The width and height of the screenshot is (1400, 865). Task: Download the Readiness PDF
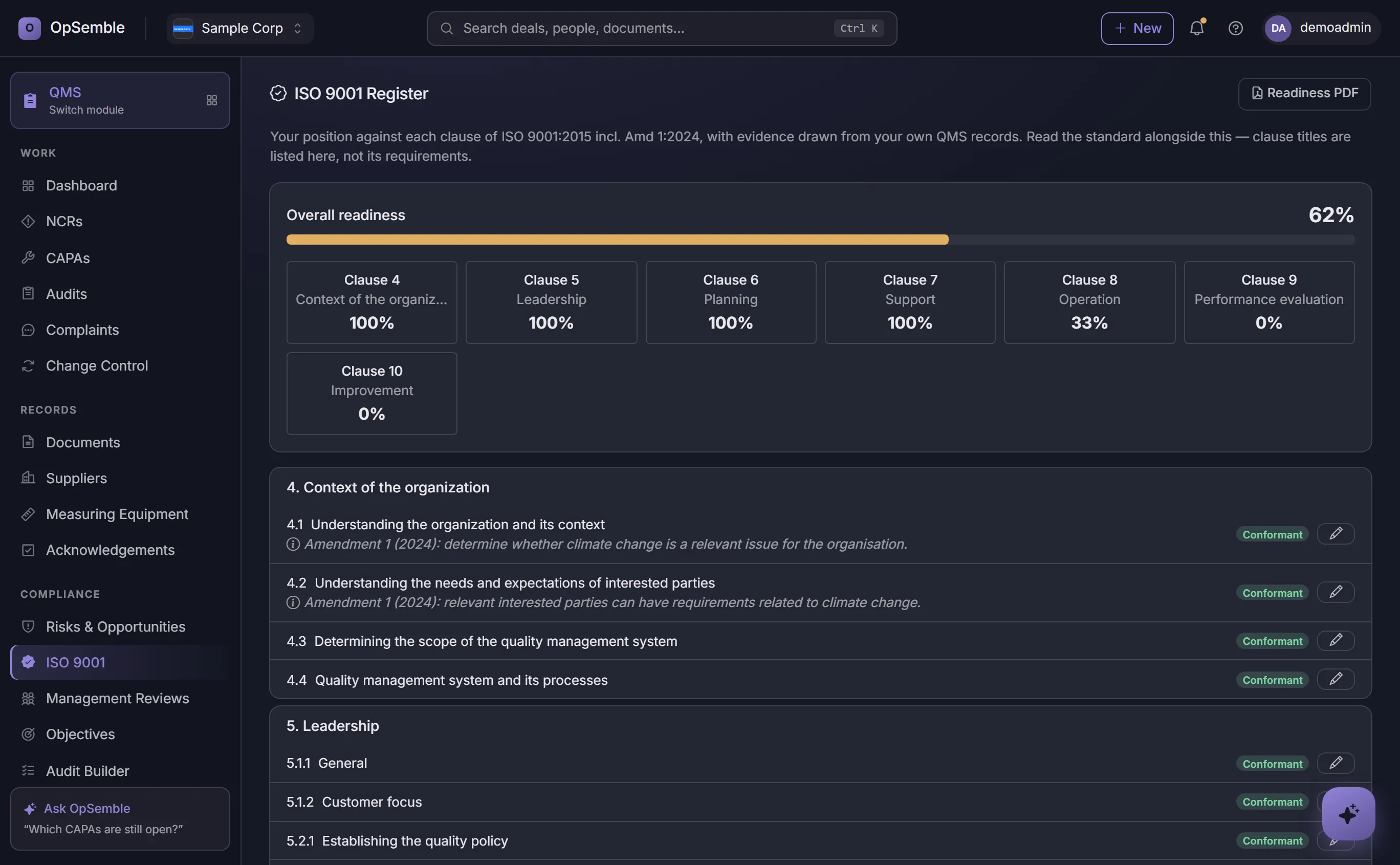tap(1304, 93)
